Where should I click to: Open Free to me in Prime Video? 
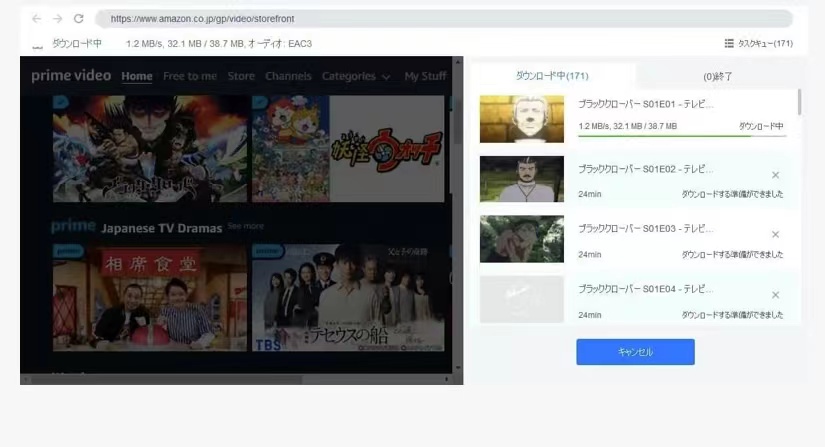click(x=189, y=76)
